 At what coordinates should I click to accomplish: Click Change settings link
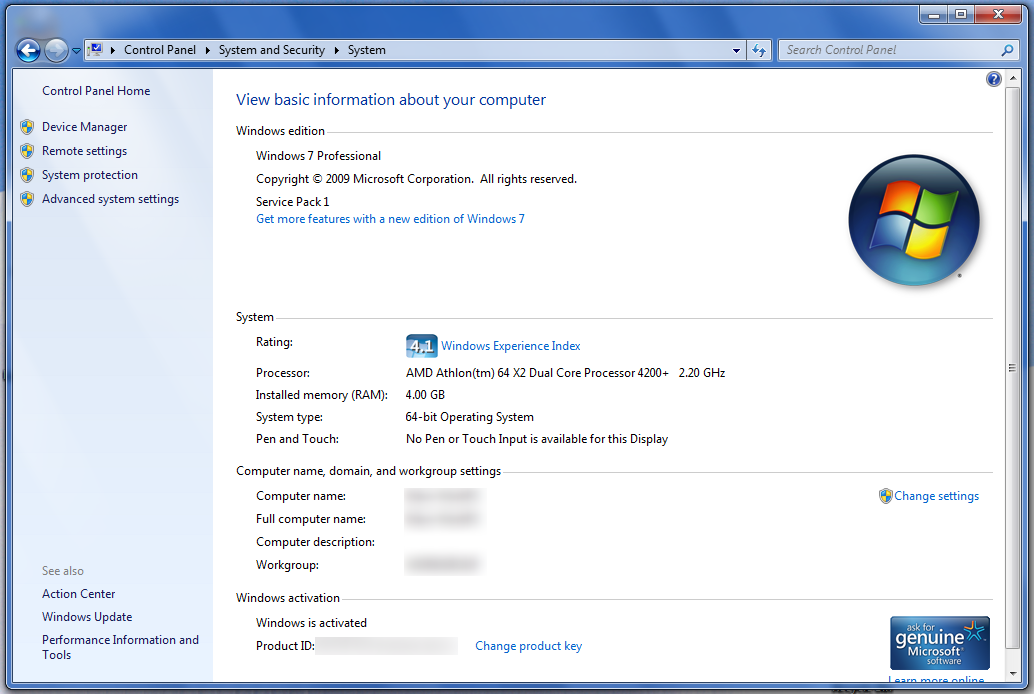click(936, 496)
